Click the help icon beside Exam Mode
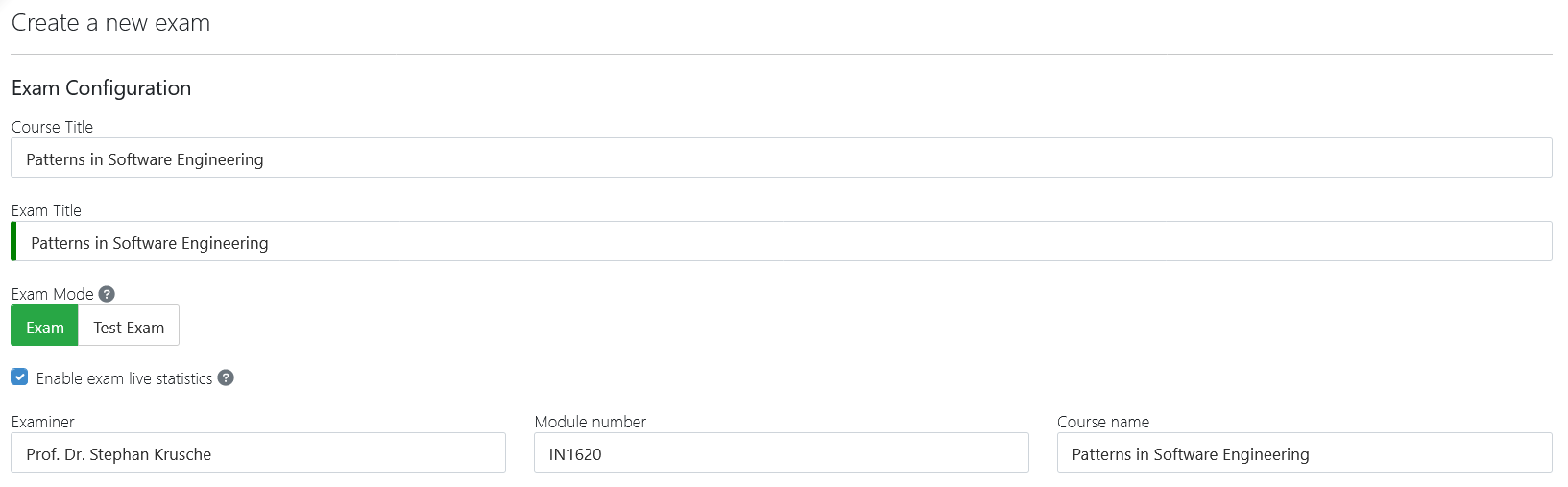 coord(107,294)
